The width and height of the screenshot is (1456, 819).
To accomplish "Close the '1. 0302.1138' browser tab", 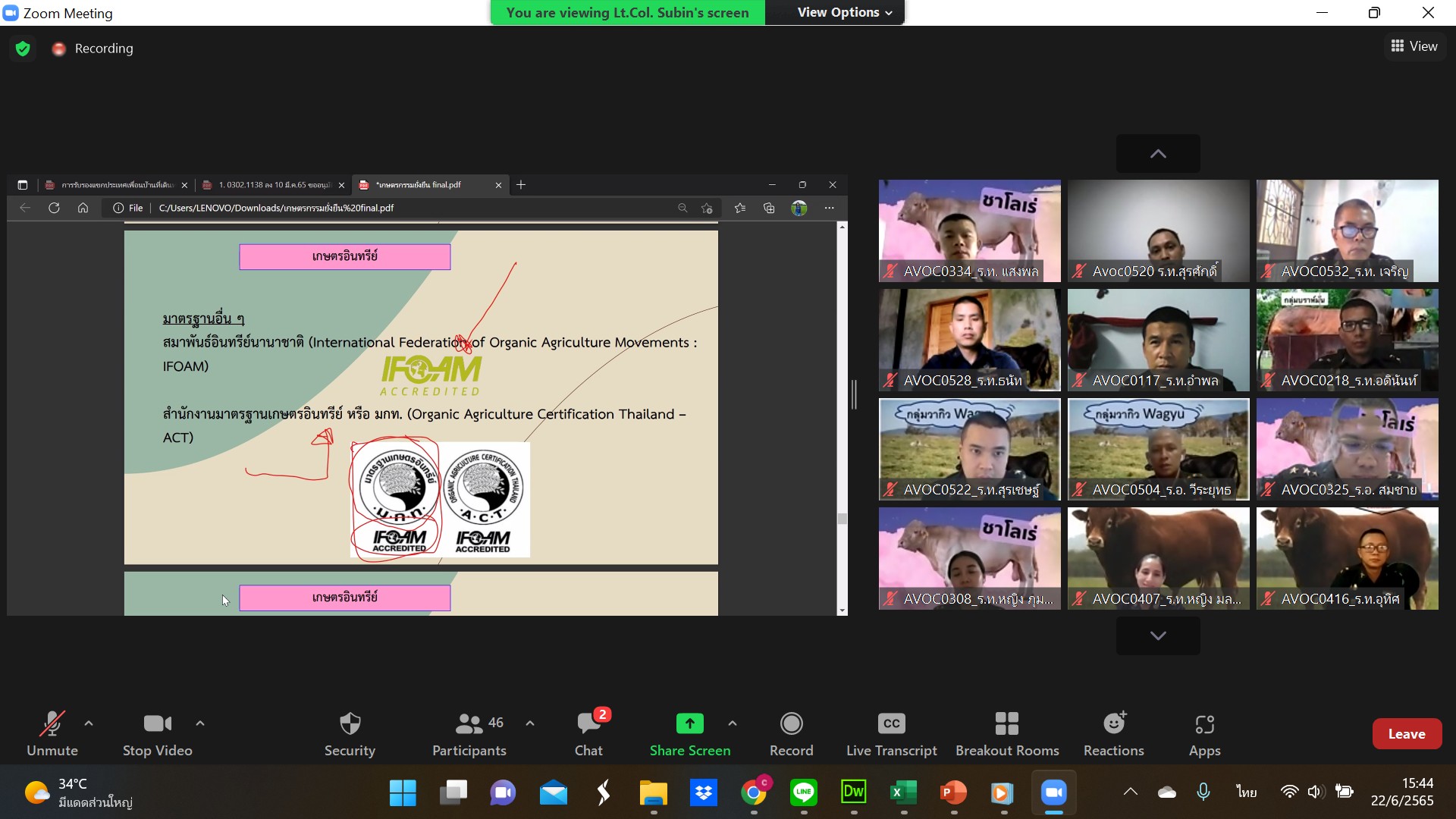I will (341, 185).
